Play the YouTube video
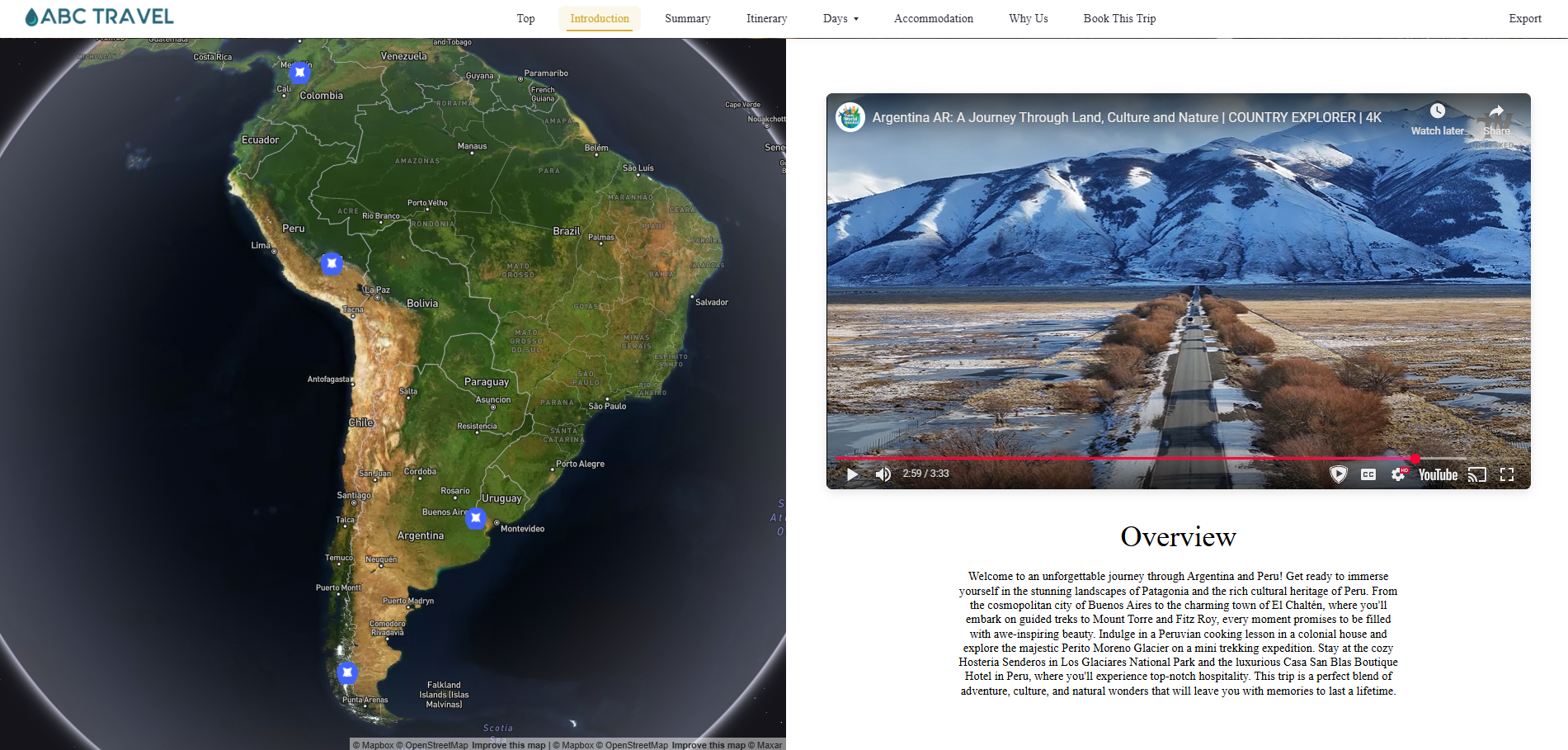Image resolution: width=1568 pixels, height=750 pixels. point(853,474)
